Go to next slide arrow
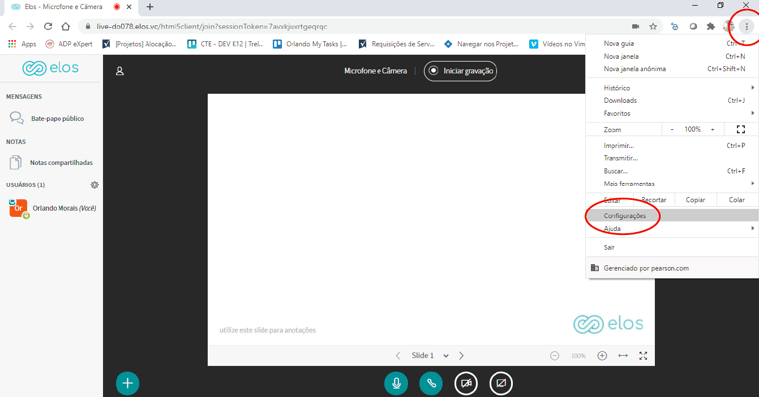759x397 pixels. point(461,356)
